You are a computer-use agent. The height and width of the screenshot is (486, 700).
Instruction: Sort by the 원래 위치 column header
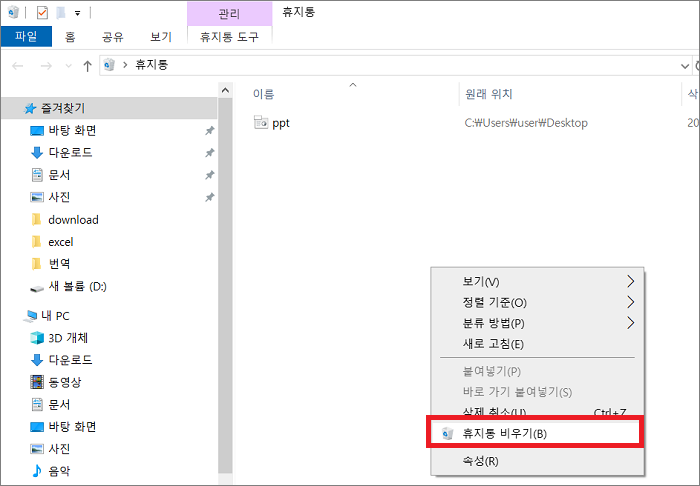click(x=488, y=94)
